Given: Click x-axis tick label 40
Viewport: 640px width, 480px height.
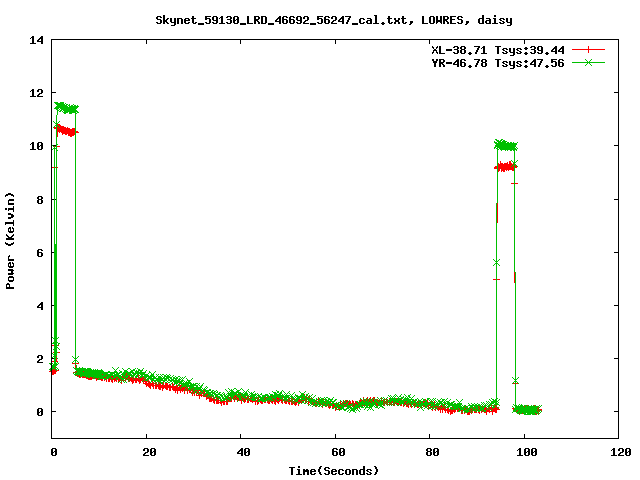Looking at the screenshot, I should (x=244, y=452).
